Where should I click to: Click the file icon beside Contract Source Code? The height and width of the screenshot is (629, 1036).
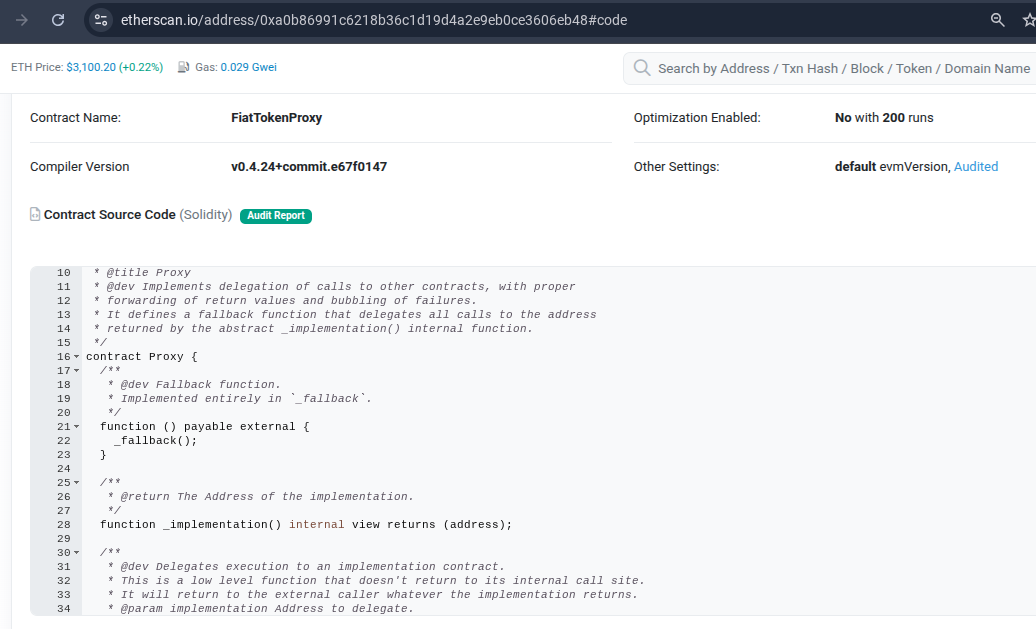tap(35, 214)
